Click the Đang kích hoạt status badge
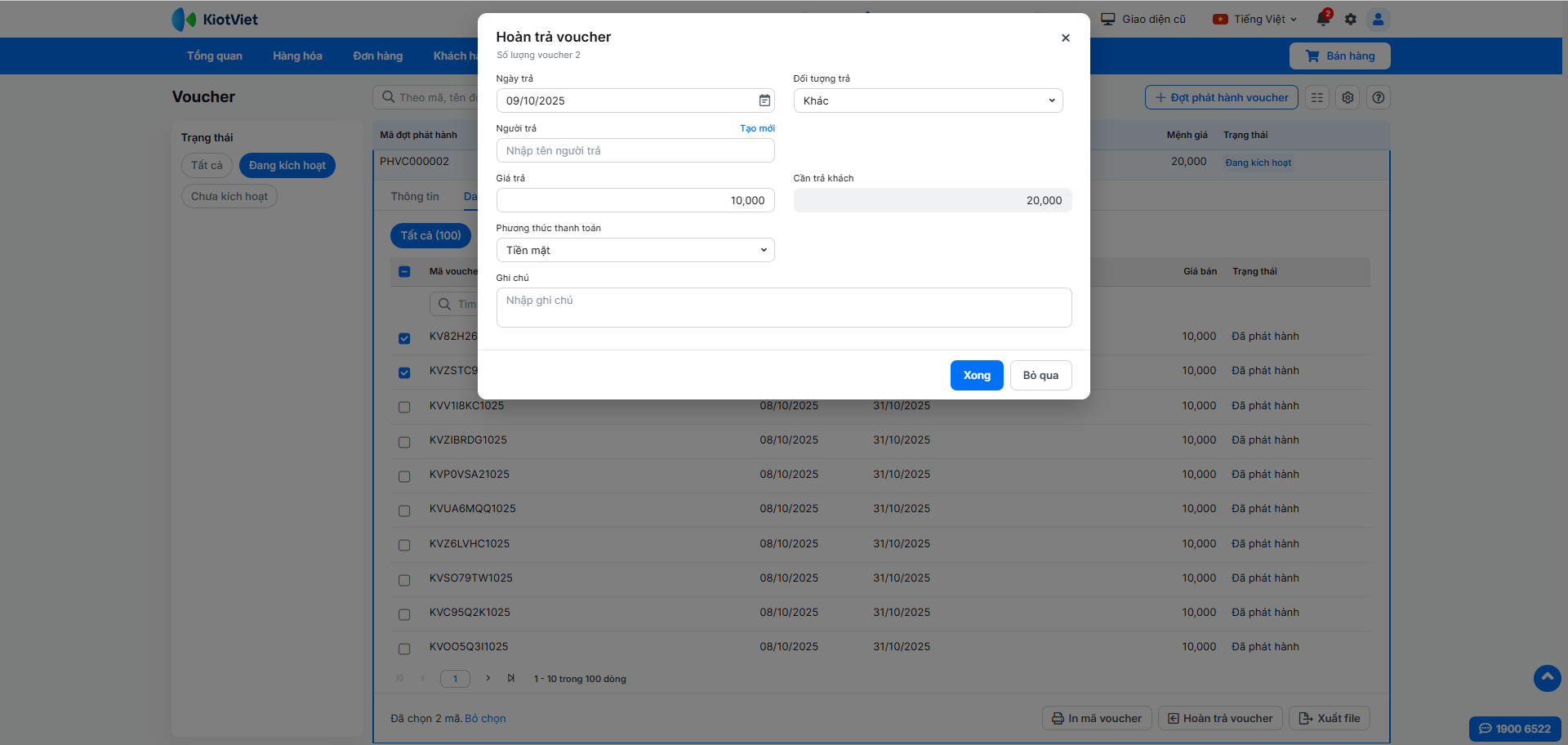Image resolution: width=1568 pixels, height=745 pixels. [1258, 163]
